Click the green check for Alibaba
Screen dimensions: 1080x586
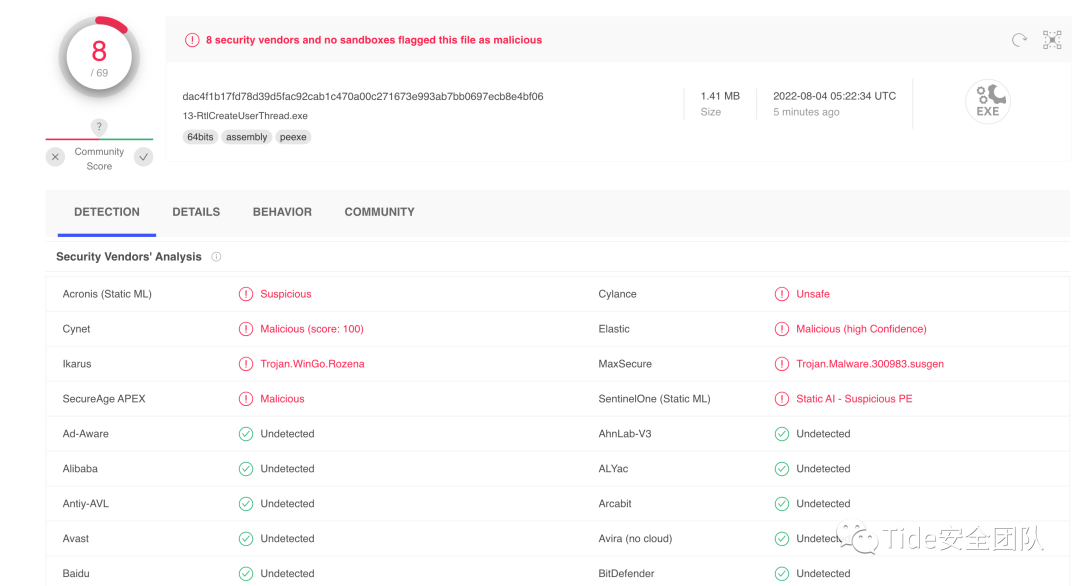click(246, 469)
